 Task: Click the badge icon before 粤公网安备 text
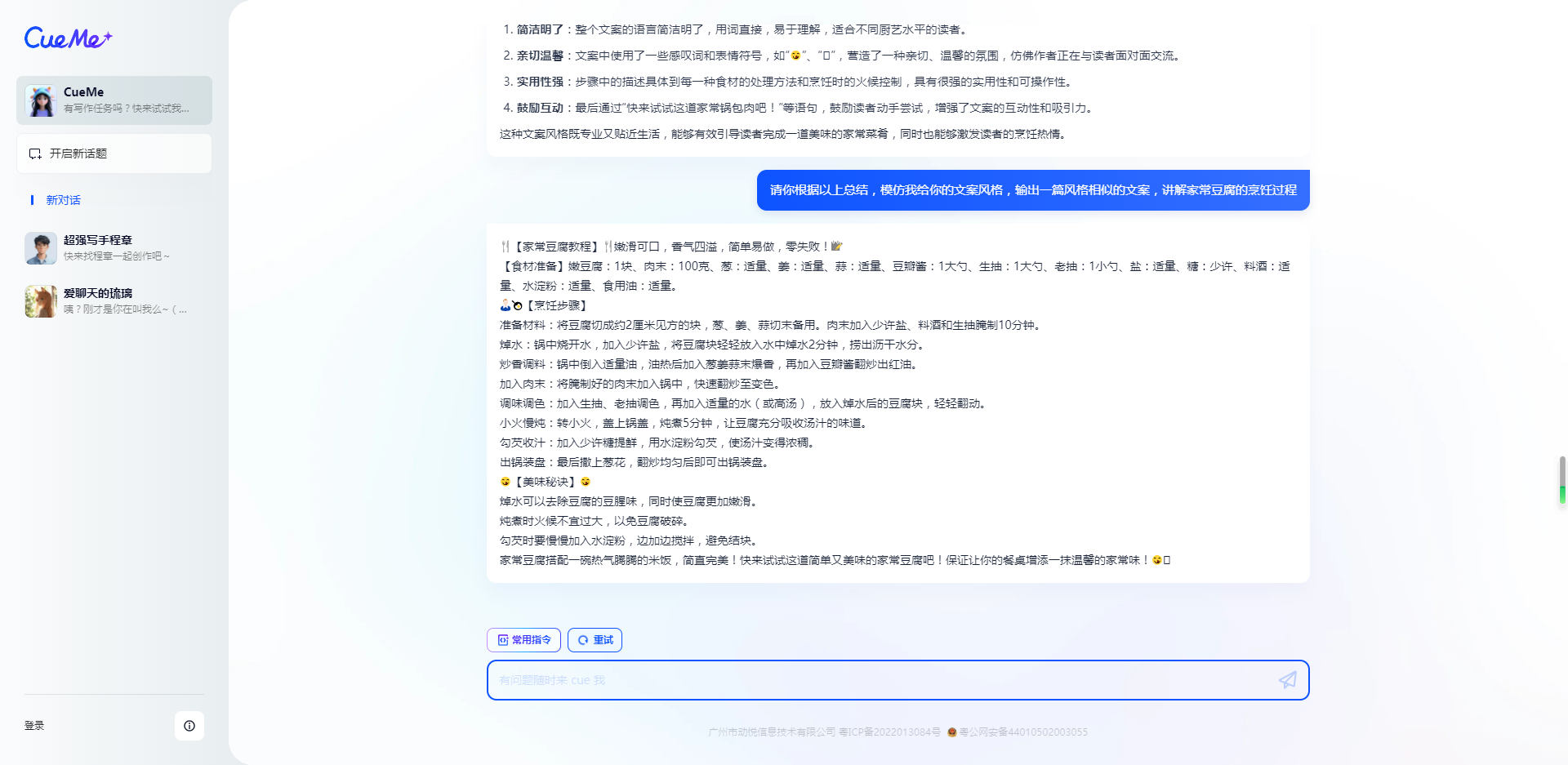[x=951, y=732]
